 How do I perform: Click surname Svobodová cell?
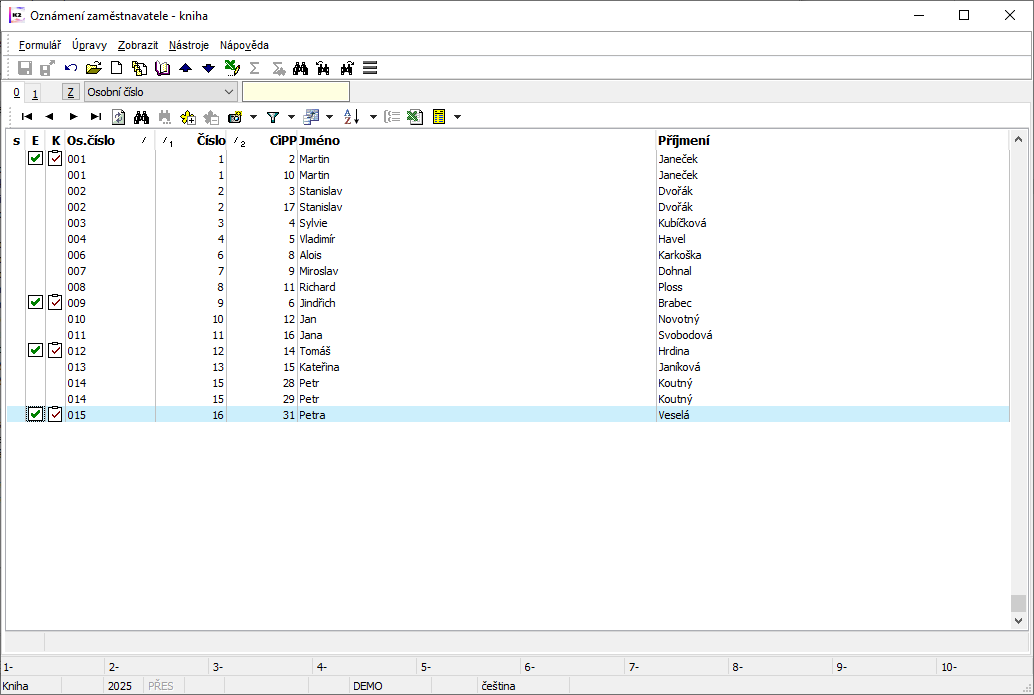coord(685,335)
